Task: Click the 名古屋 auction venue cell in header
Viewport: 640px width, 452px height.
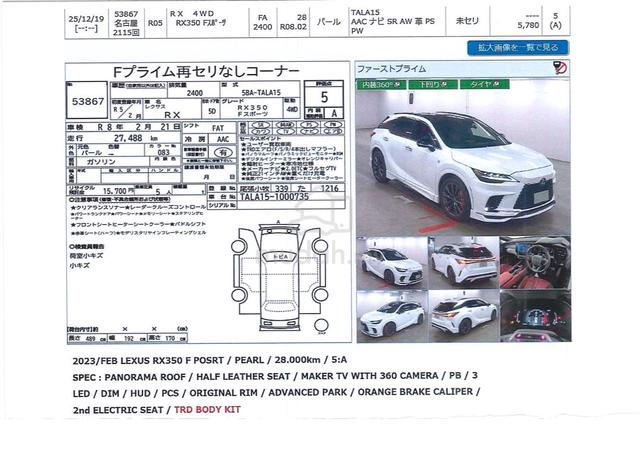Action: point(126,23)
